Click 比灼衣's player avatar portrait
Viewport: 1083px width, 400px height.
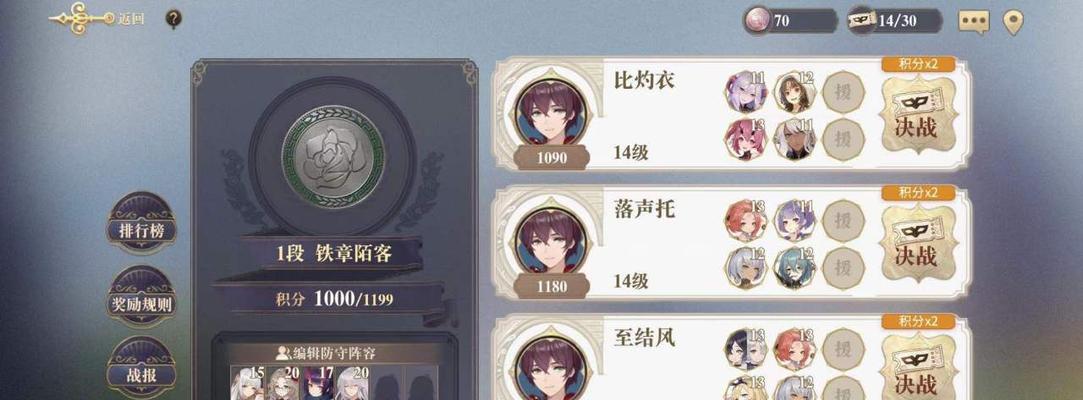(x=550, y=113)
